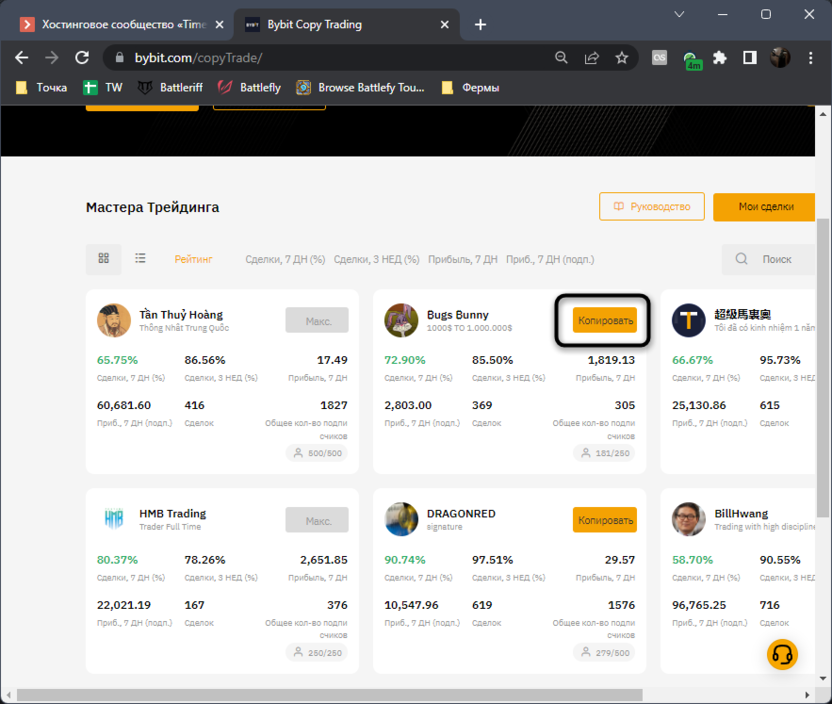Open the browser extensions puzzle icon

coord(719,58)
